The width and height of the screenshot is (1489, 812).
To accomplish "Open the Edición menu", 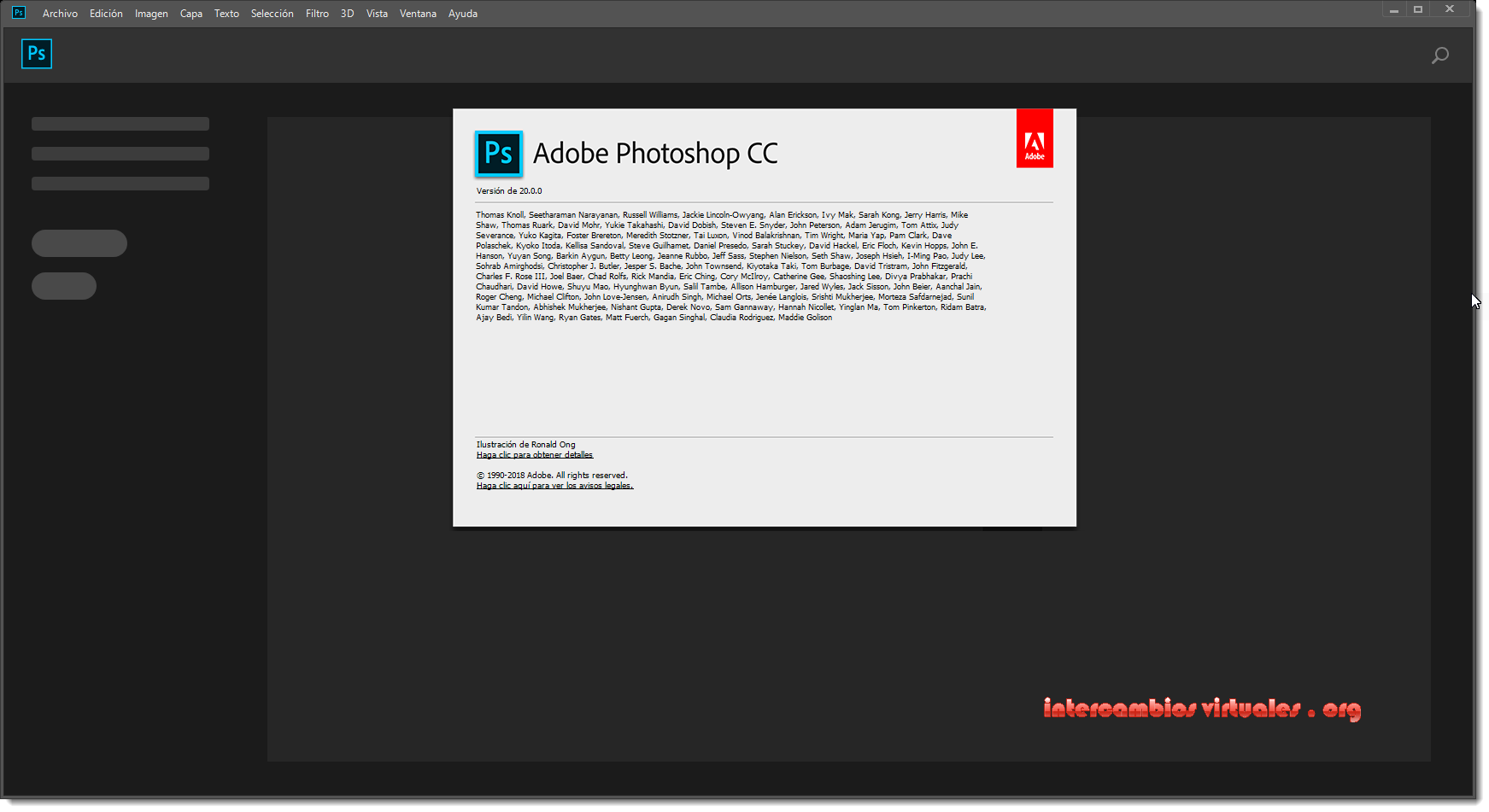I will tap(106, 14).
